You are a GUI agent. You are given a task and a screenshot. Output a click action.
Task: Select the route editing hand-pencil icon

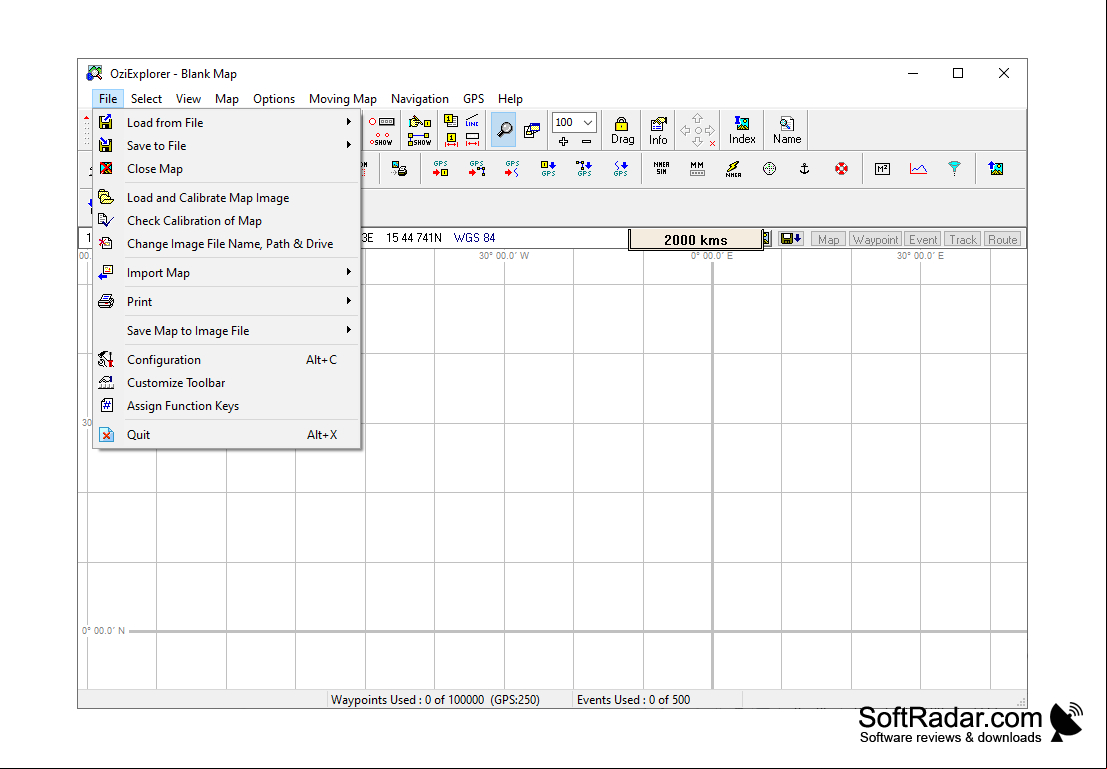(419, 122)
